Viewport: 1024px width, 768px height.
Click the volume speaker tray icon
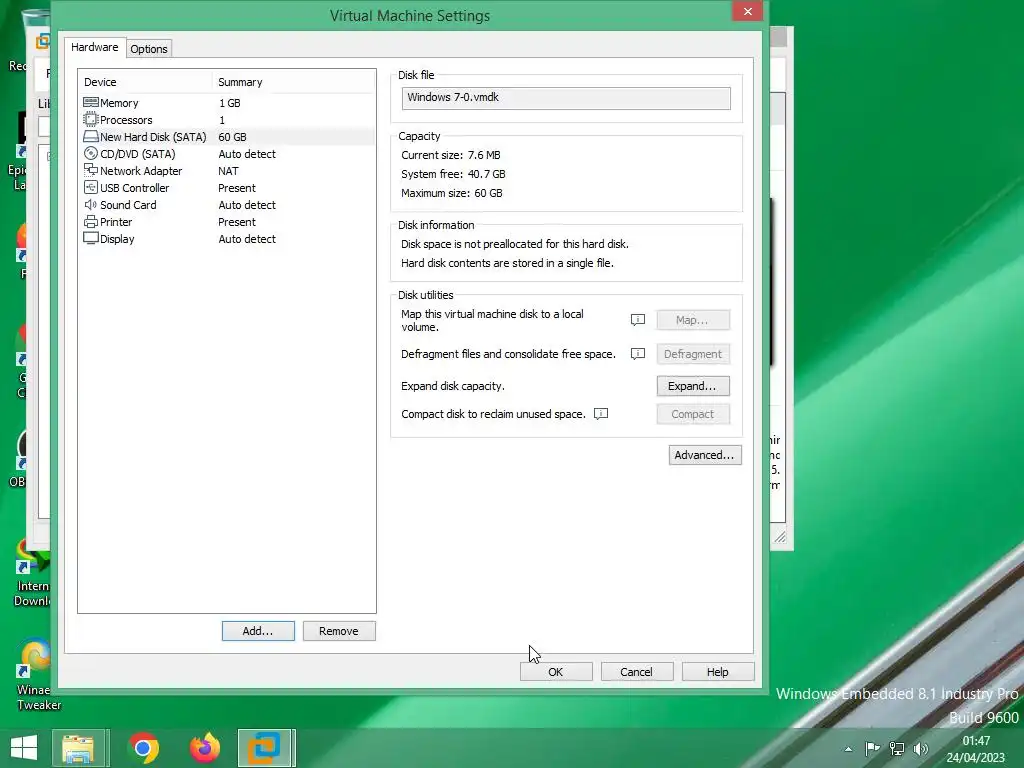[921, 748]
